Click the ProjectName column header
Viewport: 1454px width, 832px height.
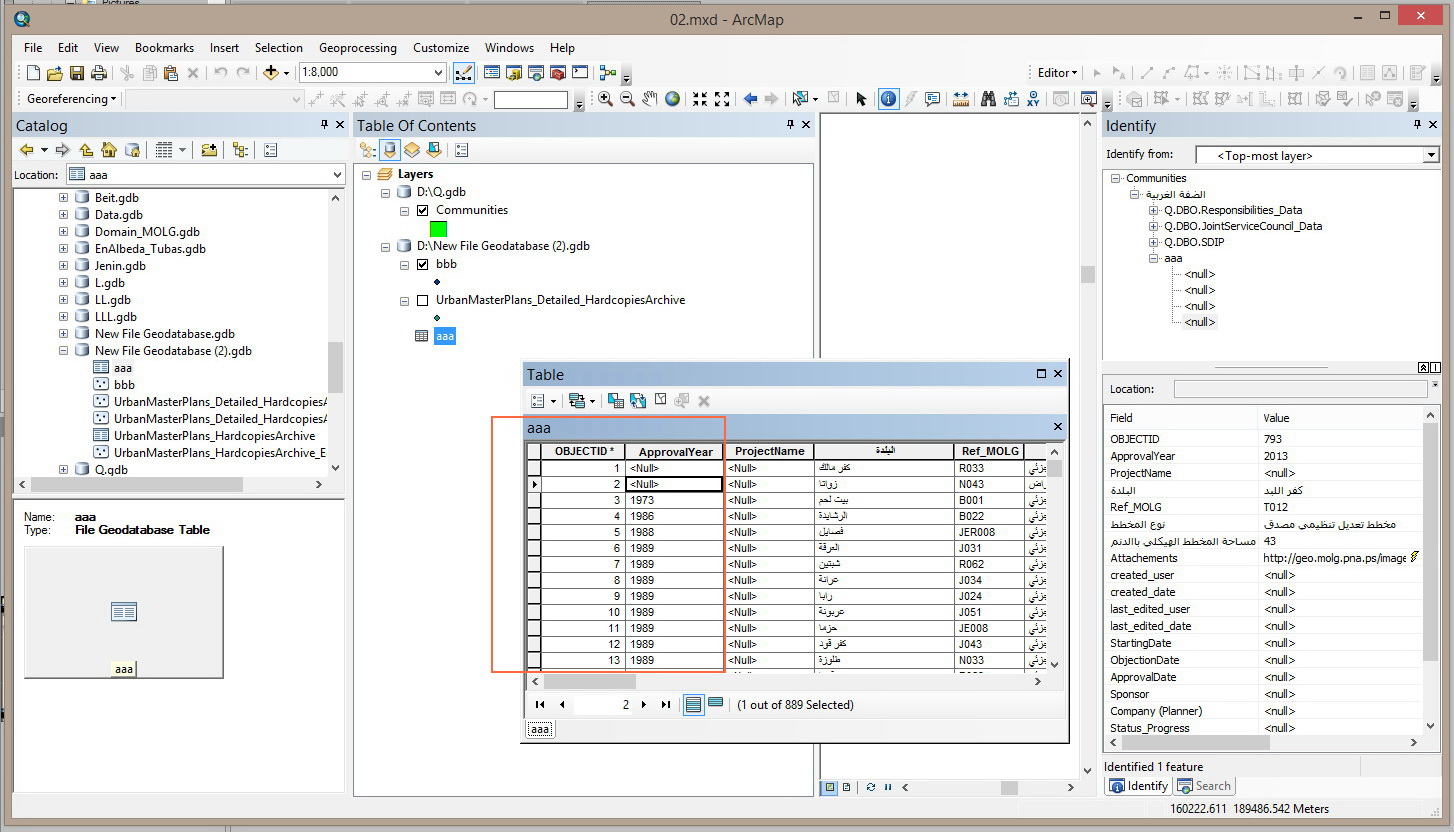coord(769,452)
